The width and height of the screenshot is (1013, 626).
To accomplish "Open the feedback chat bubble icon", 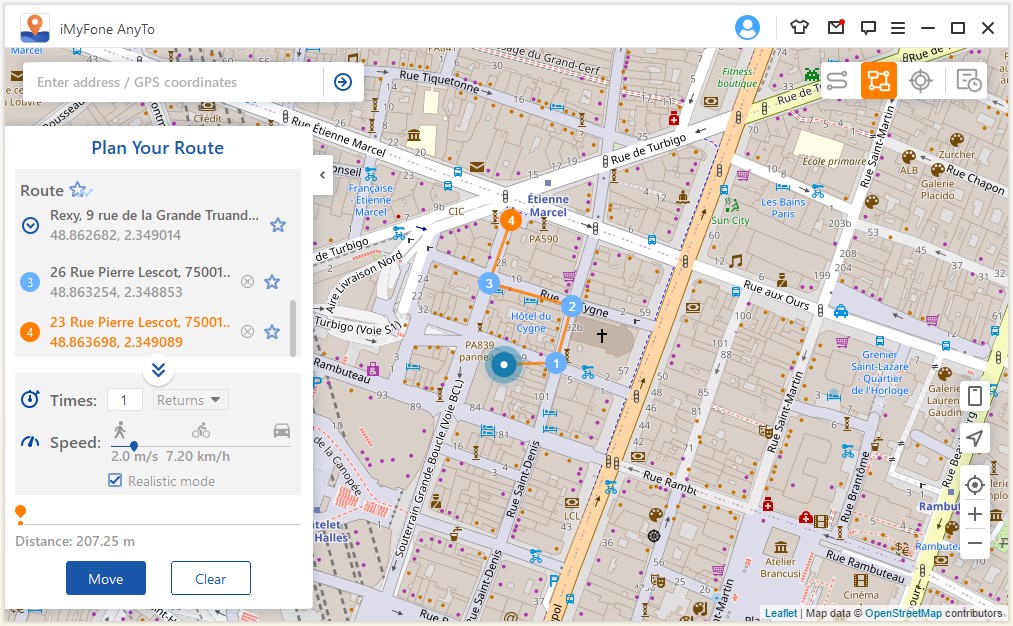I will [868, 28].
